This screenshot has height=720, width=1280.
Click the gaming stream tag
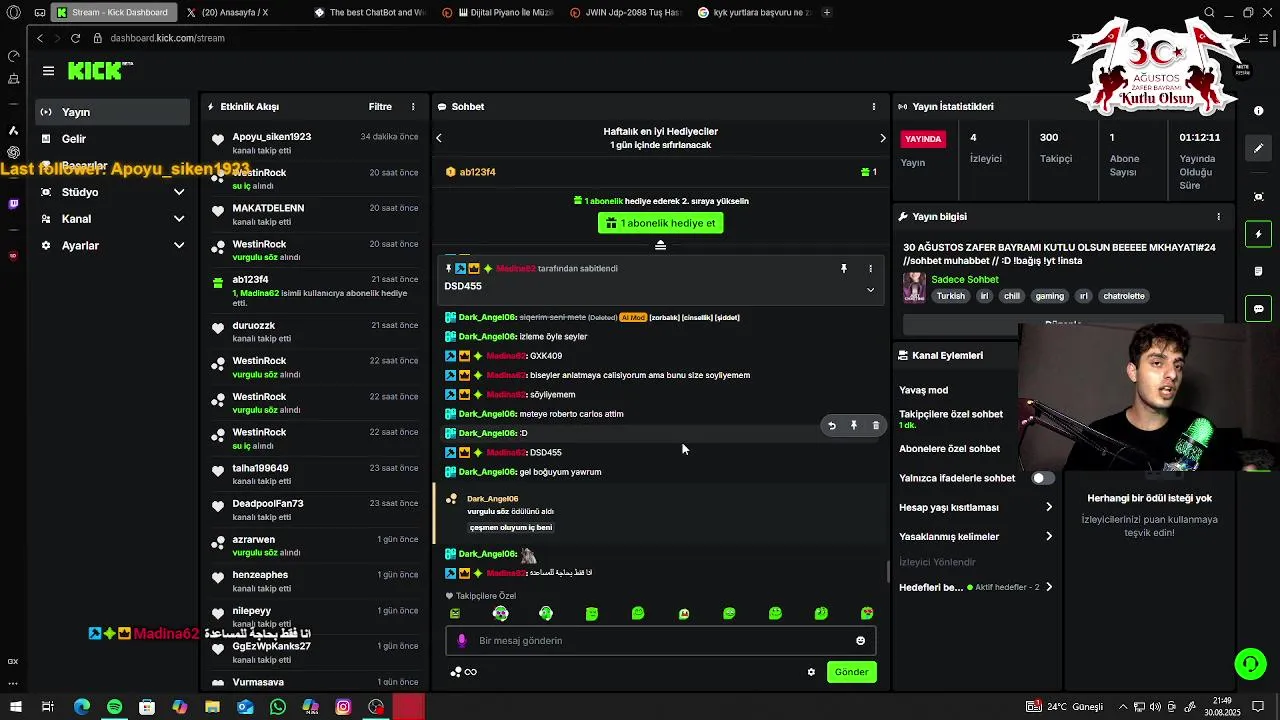[1050, 296]
